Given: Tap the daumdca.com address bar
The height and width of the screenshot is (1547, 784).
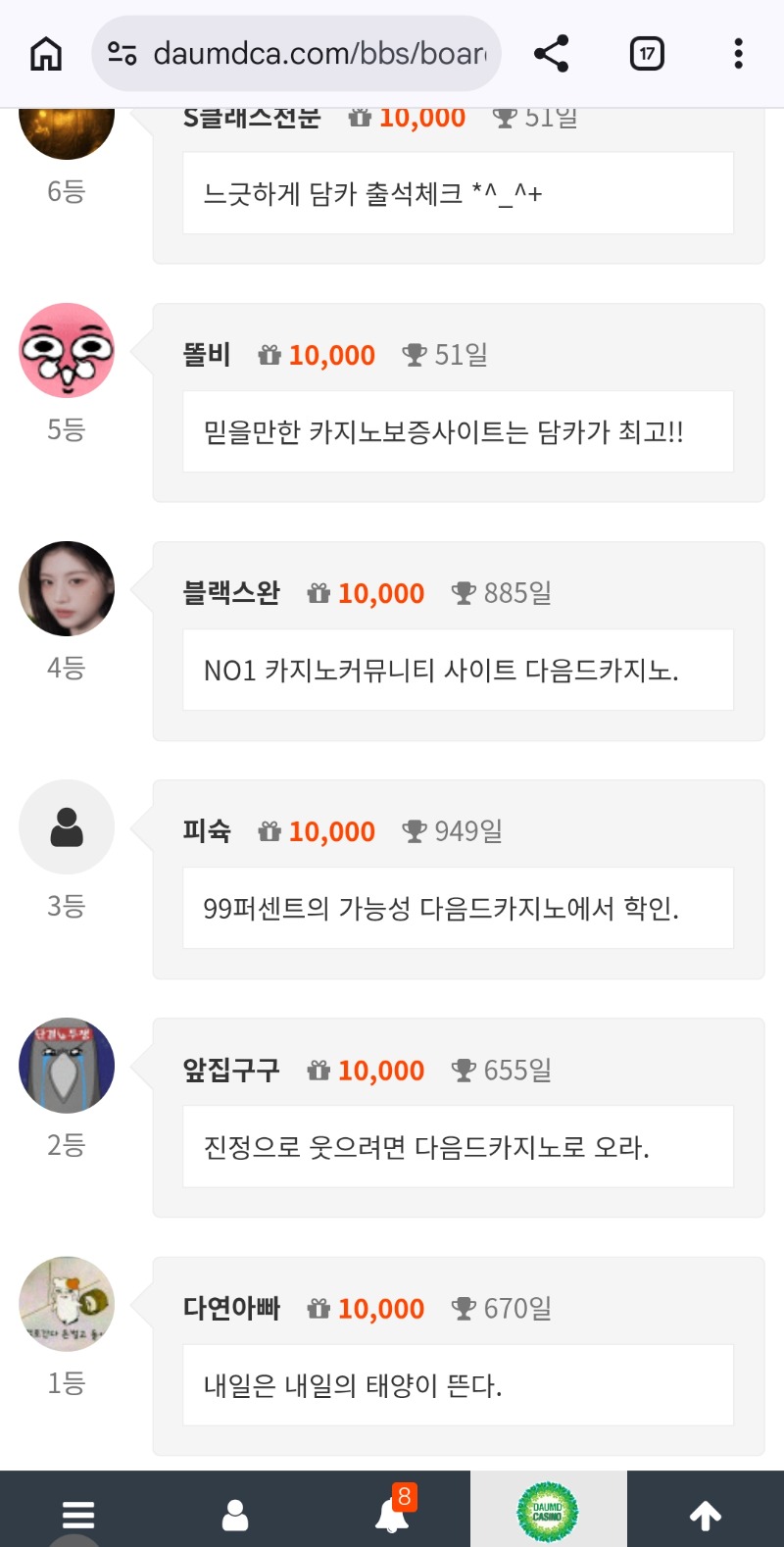Looking at the screenshot, I should [x=318, y=54].
